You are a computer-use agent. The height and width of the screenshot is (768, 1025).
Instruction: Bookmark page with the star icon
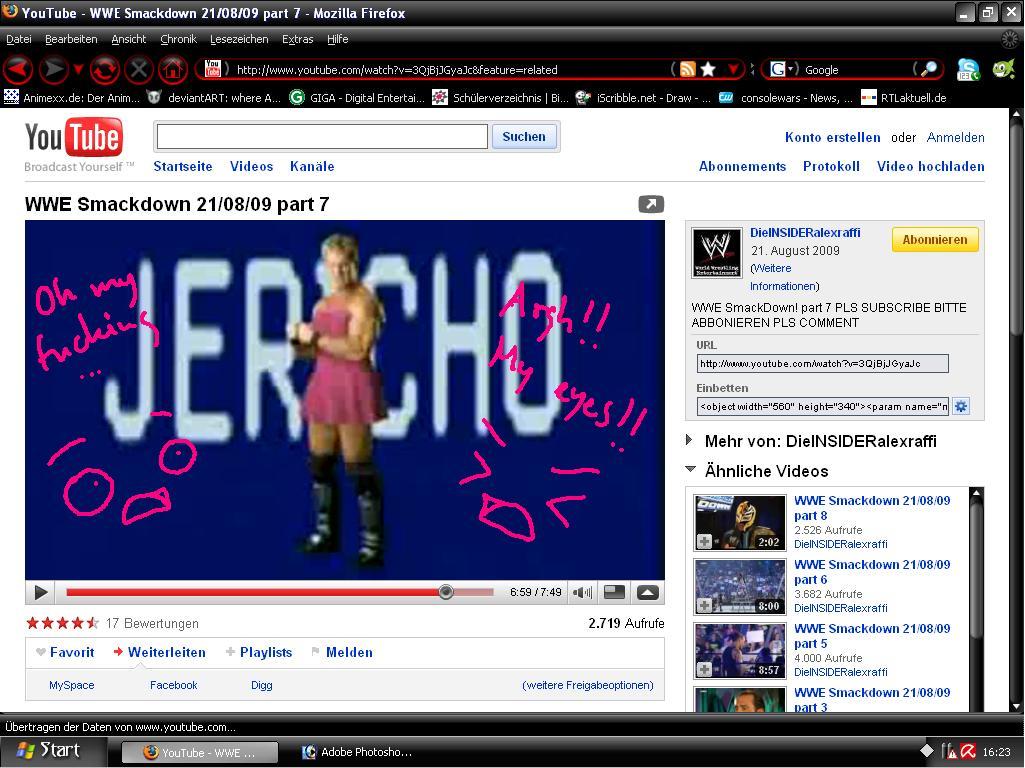tap(708, 69)
